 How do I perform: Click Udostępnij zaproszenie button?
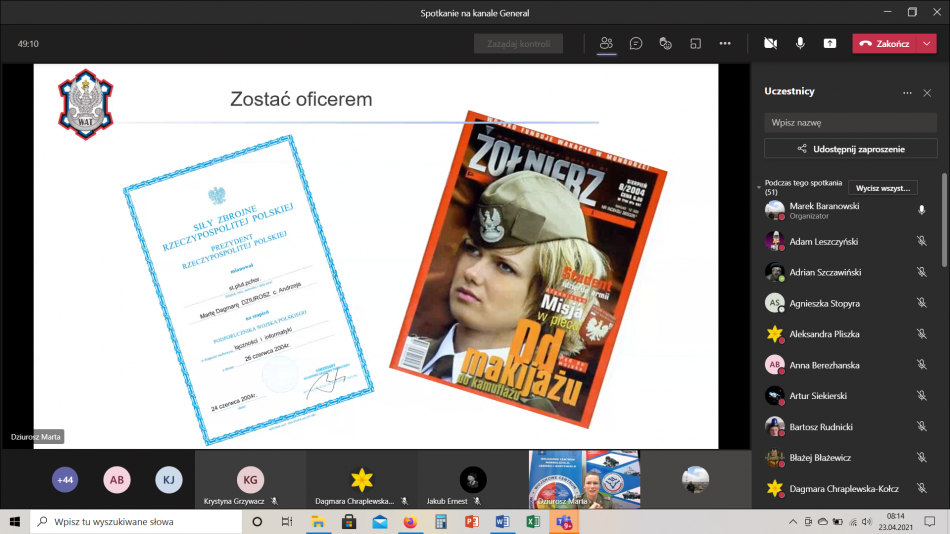pos(851,149)
